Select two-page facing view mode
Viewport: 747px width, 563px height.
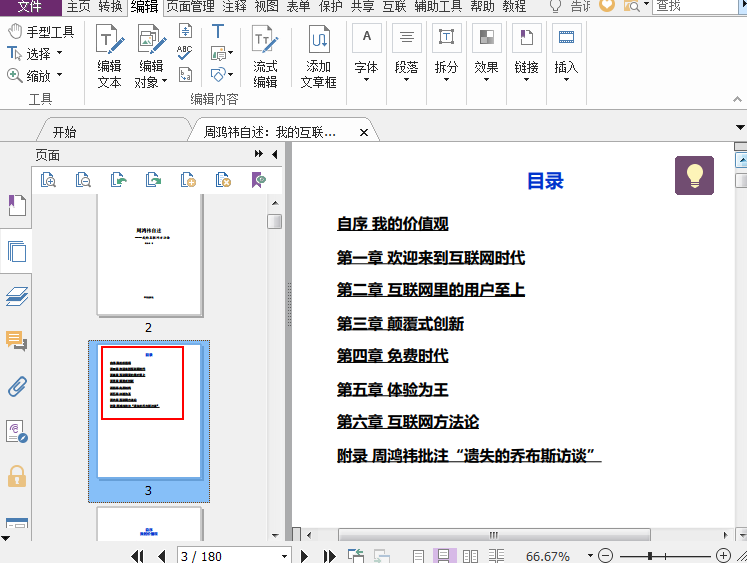[x=470, y=556]
